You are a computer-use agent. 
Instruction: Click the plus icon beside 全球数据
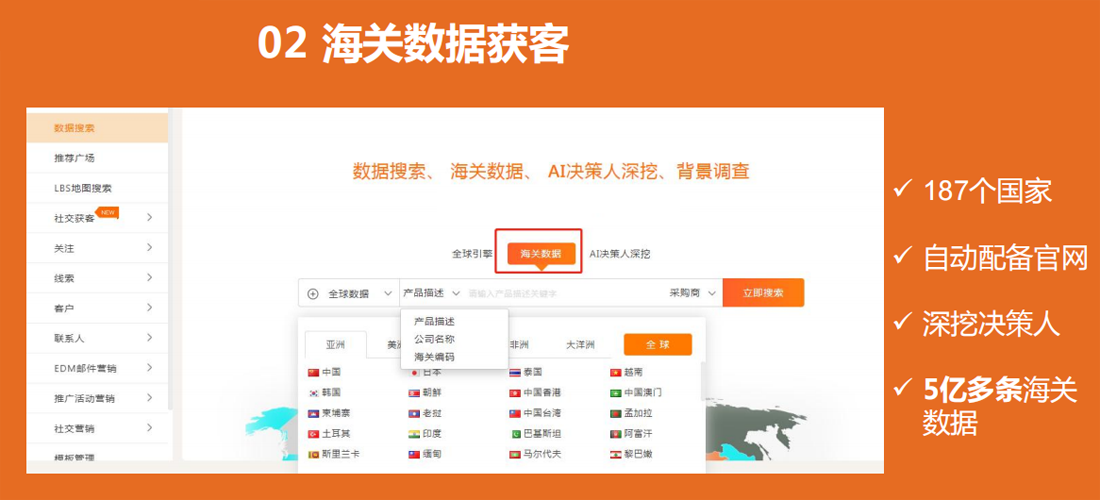click(313, 294)
